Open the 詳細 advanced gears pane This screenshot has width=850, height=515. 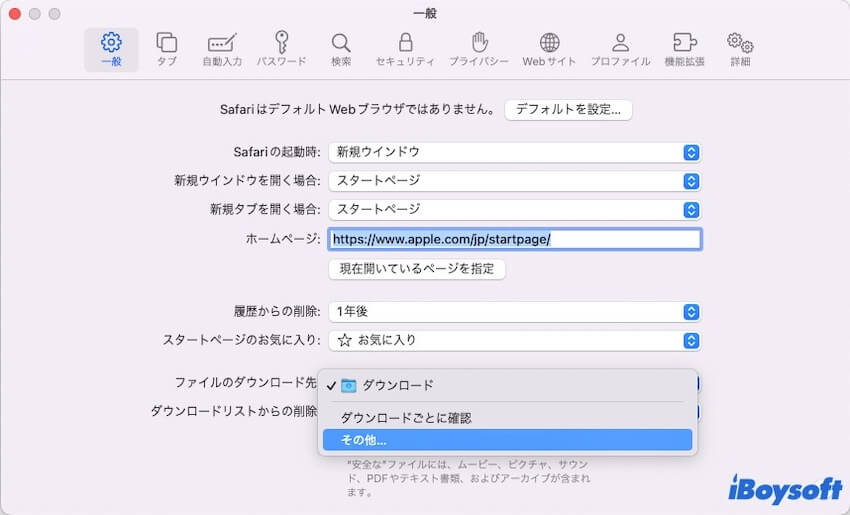point(740,50)
